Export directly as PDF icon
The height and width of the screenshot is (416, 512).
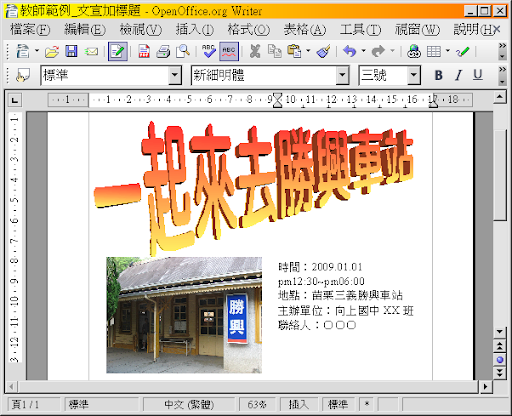144,51
